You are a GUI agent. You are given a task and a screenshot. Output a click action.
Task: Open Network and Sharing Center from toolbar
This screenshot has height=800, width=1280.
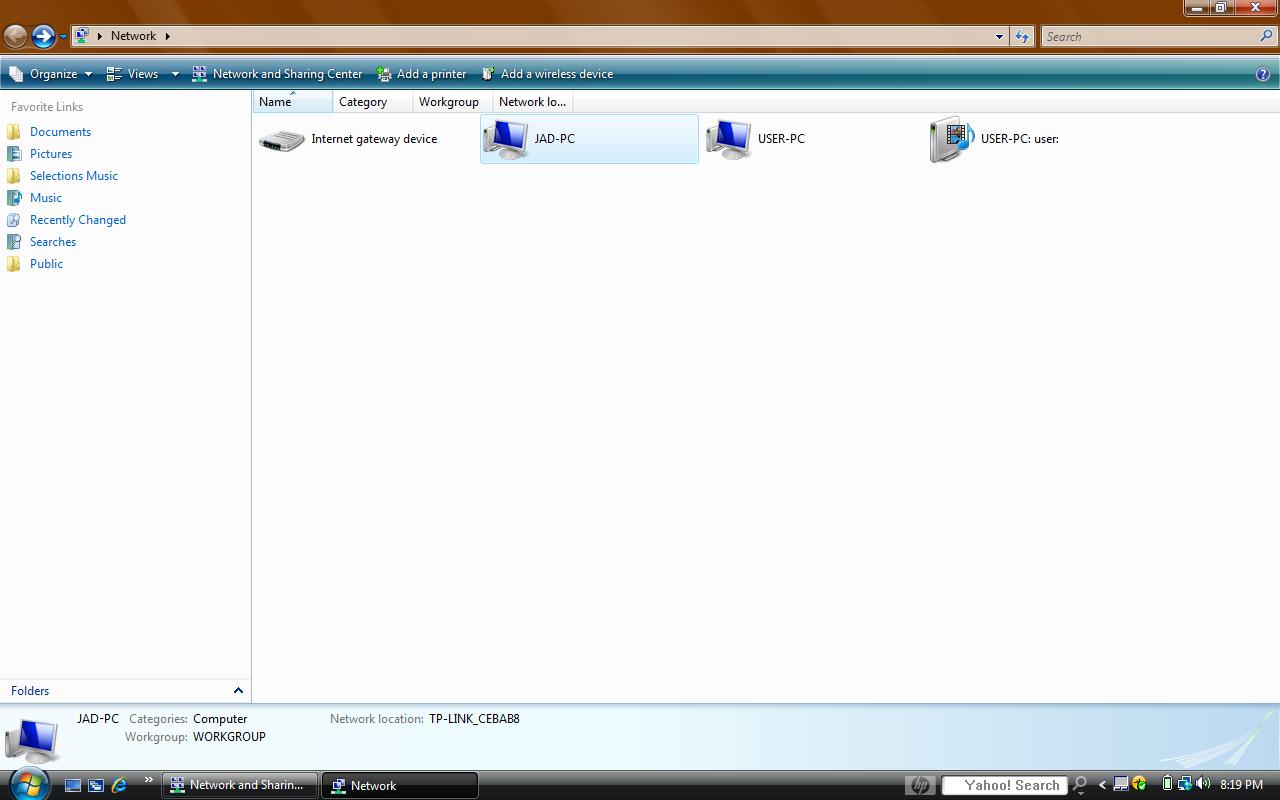[277, 74]
